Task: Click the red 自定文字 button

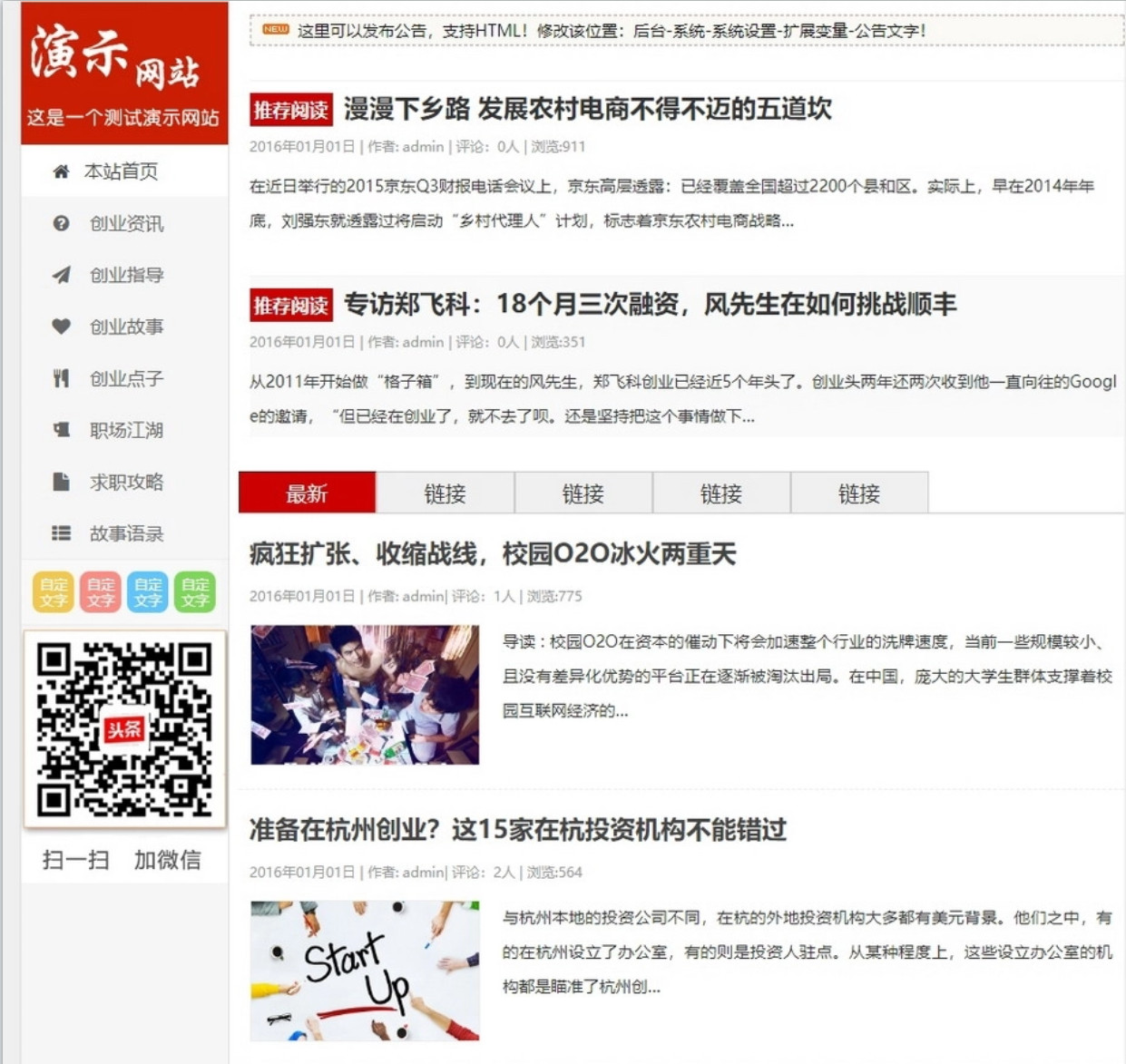Action: click(x=101, y=592)
